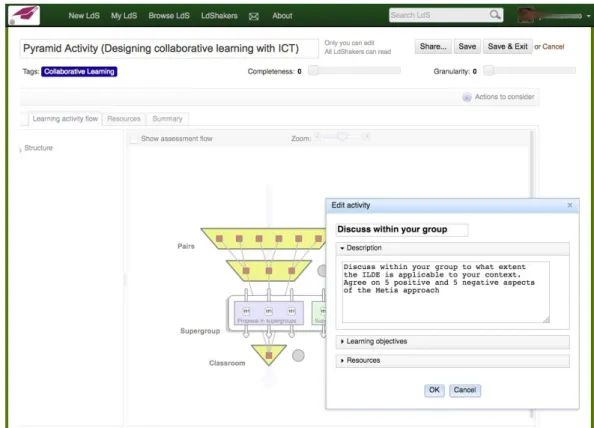This screenshot has width=594, height=428.
Task: Open the LdShakers page
Action: pos(219,16)
